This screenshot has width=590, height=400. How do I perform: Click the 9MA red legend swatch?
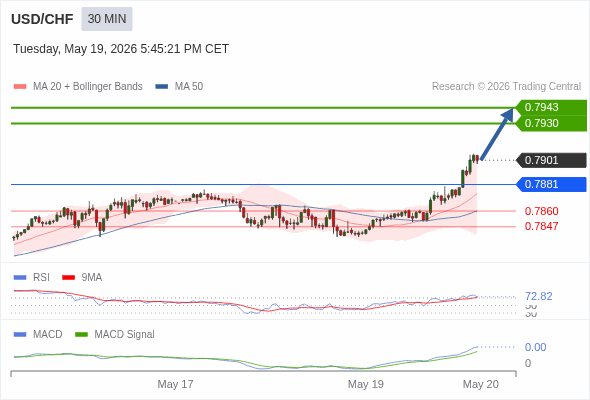[x=68, y=278]
